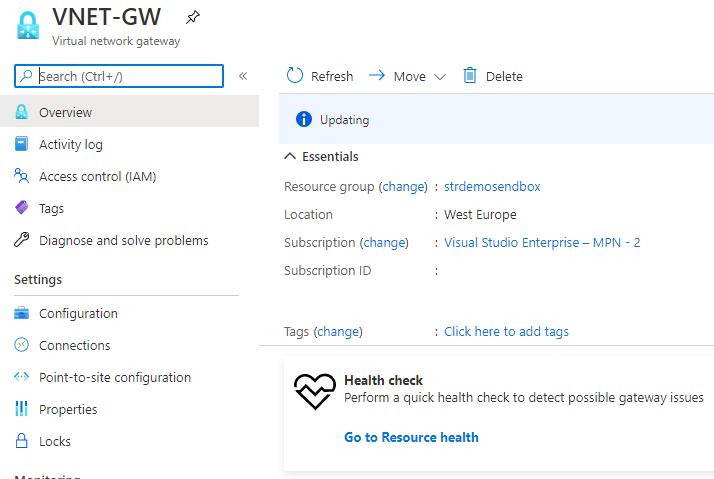The image size is (714, 479).
Task: Open Visual Studio Enterprise – MPN - 2 subscription
Action: click(x=542, y=243)
